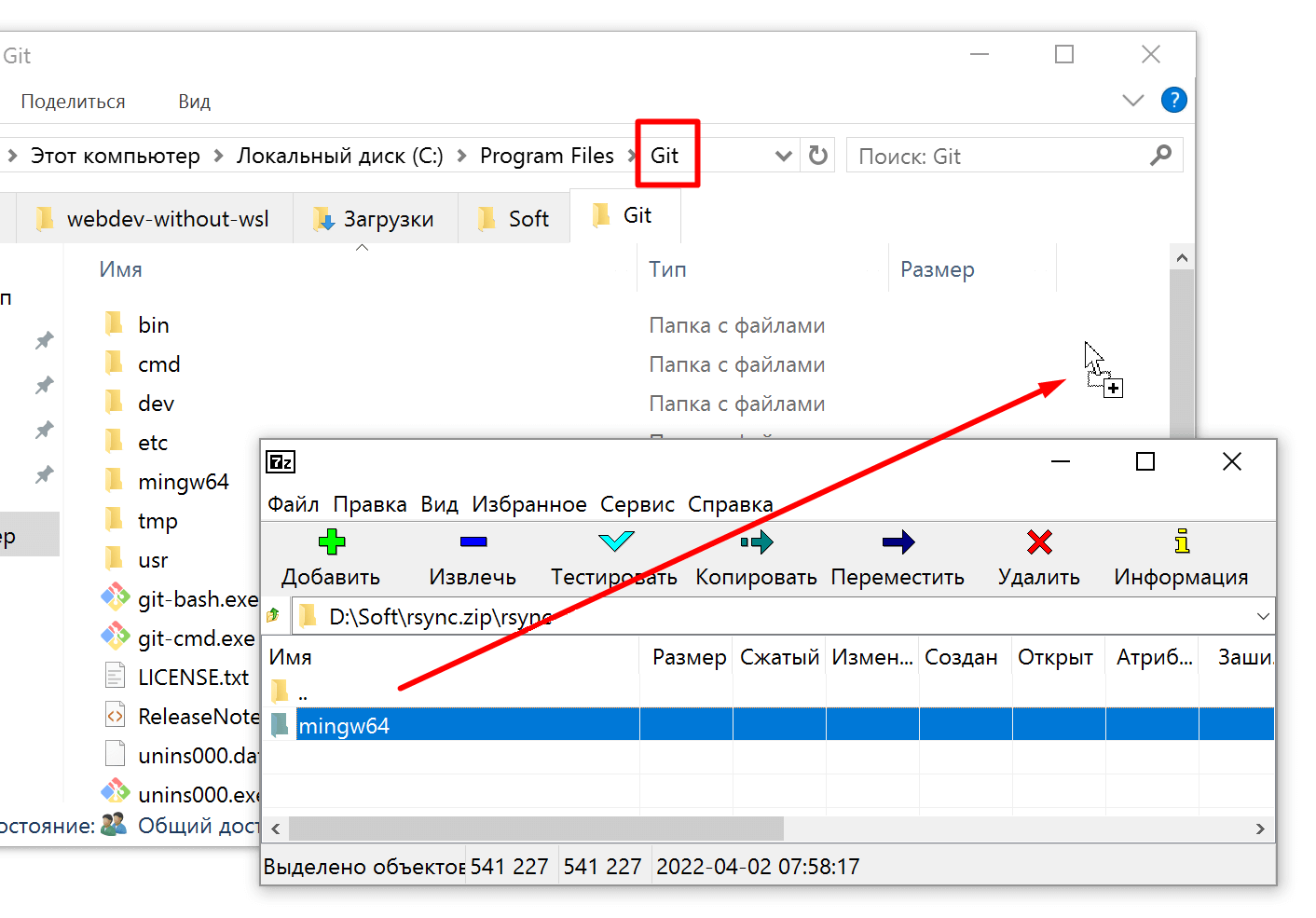Click the LICENSE.txt document icon
The height and width of the screenshot is (918, 1316).
pyautogui.click(x=115, y=676)
